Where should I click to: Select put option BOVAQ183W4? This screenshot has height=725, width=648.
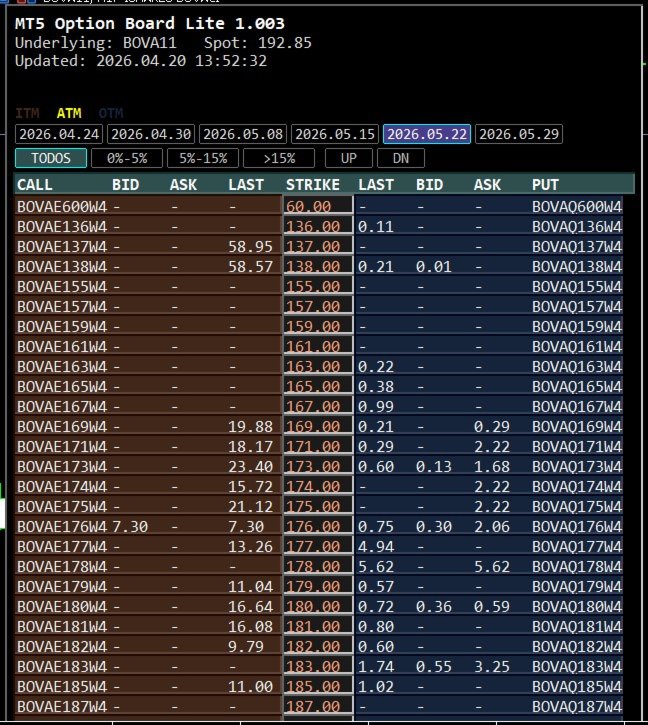[577, 666]
